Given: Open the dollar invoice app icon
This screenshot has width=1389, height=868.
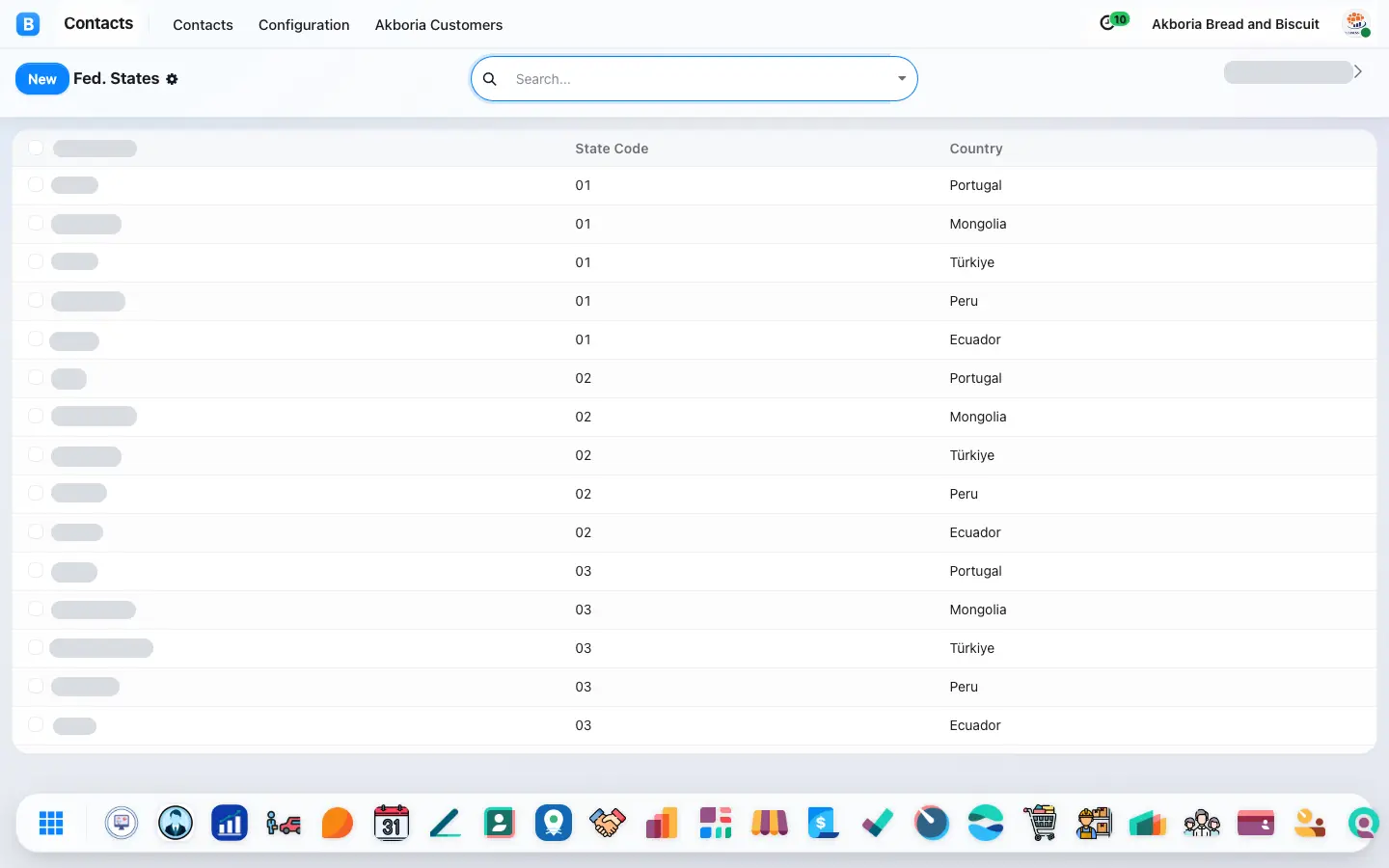Looking at the screenshot, I should [x=823, y=823].
